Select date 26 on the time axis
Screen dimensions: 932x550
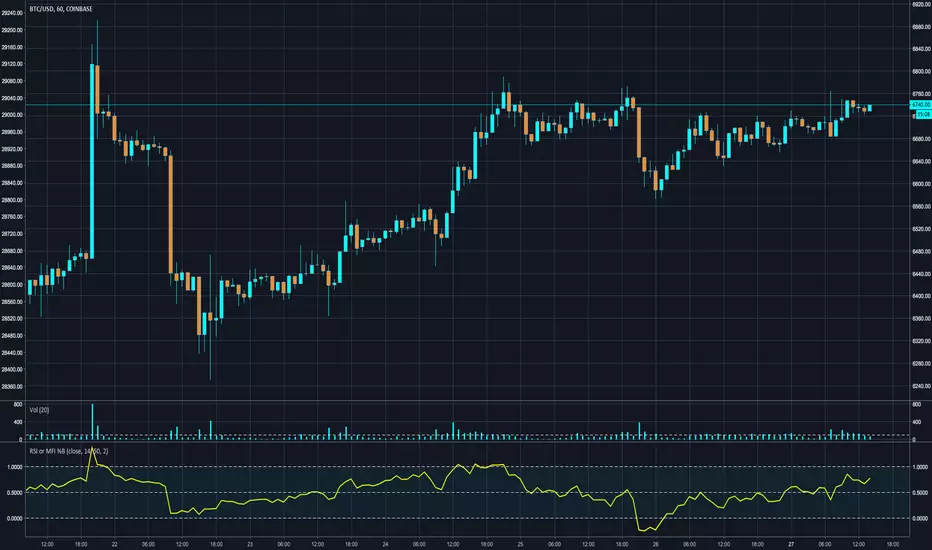pos(656,544)
